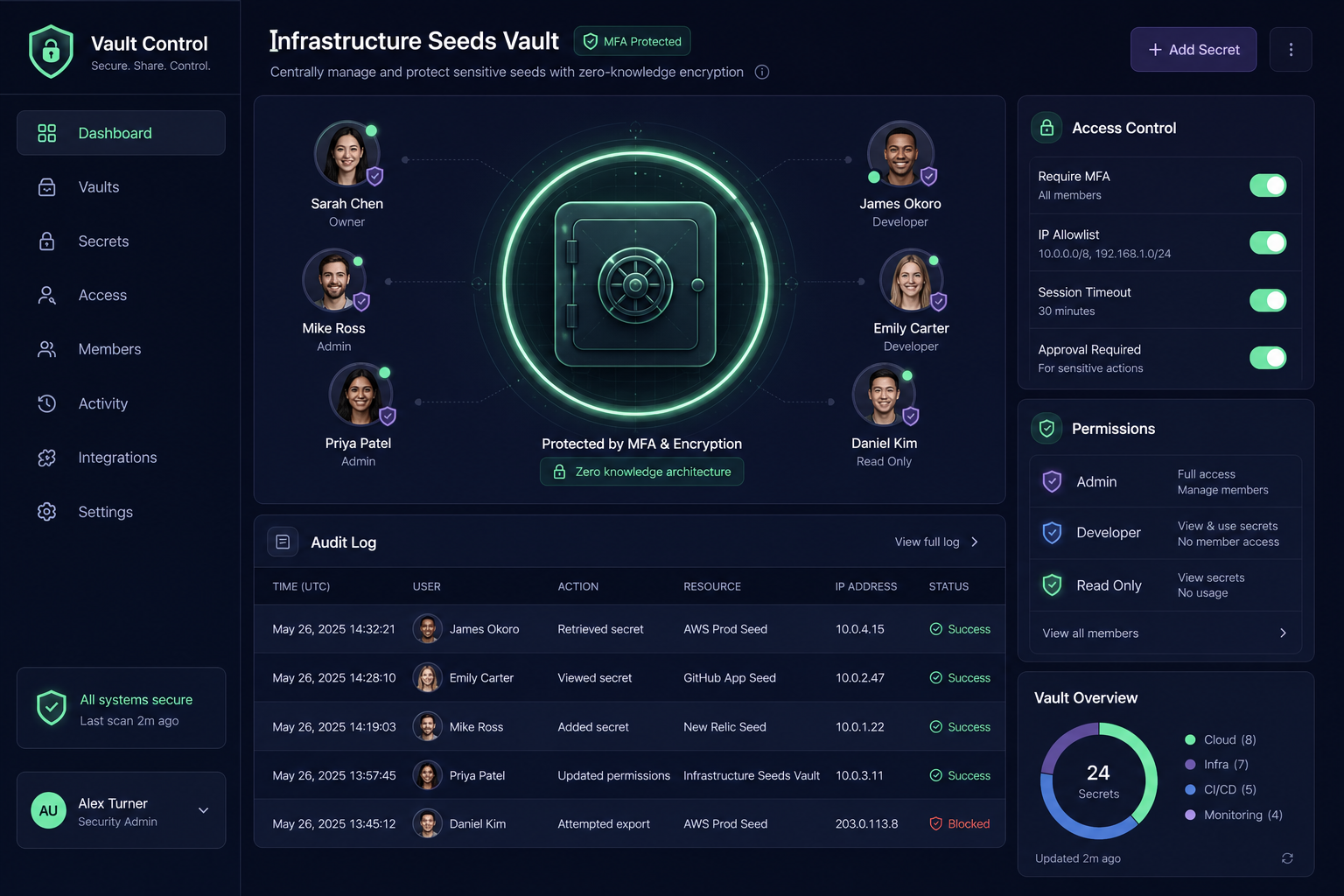Click the 'Updated permissions' action cell
Screen dimensions: 1344x896
613,776
